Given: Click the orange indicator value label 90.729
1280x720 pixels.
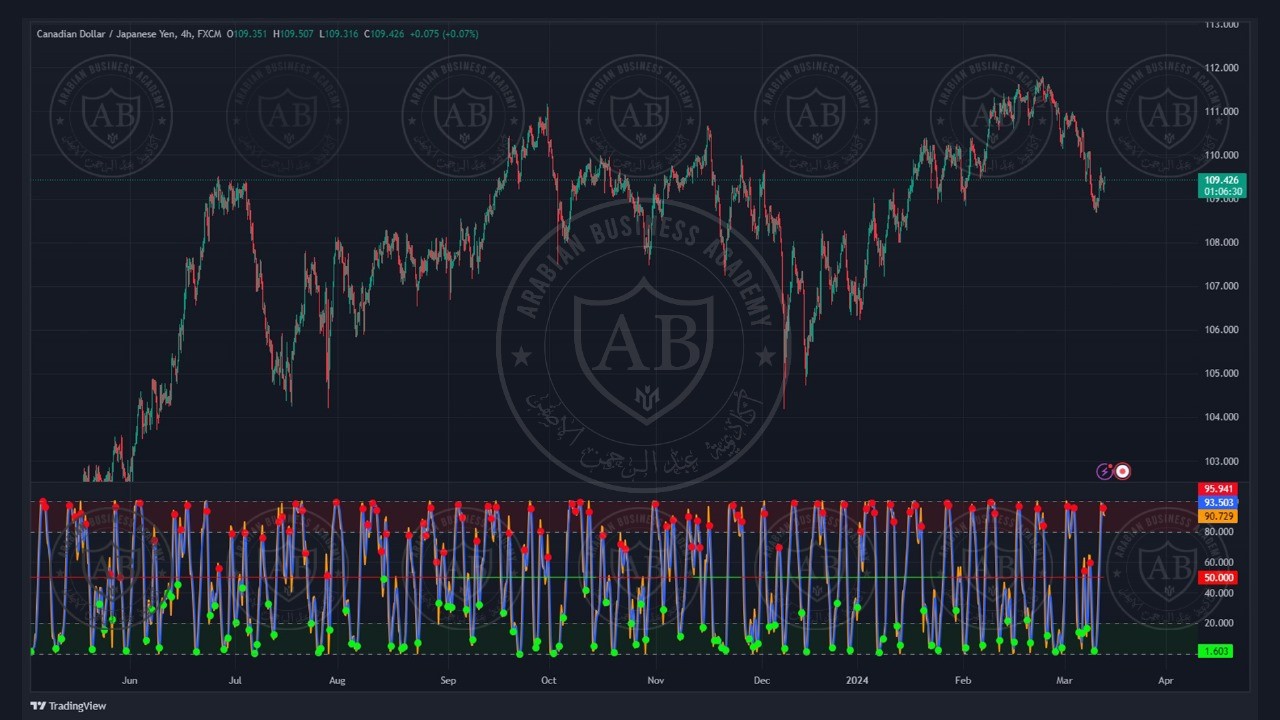Looking at the screenshot, I should click(1217, 516).
